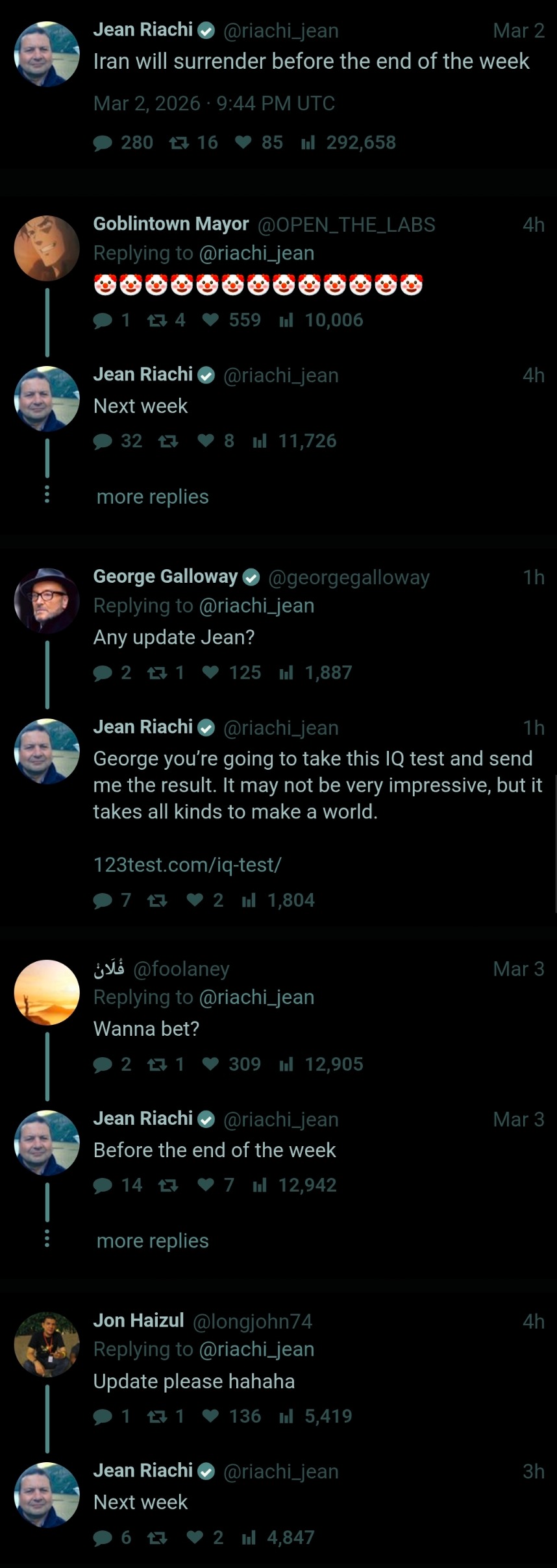Open @georgegalloway profile handle
557x1568 pixels.
point(349,578)
